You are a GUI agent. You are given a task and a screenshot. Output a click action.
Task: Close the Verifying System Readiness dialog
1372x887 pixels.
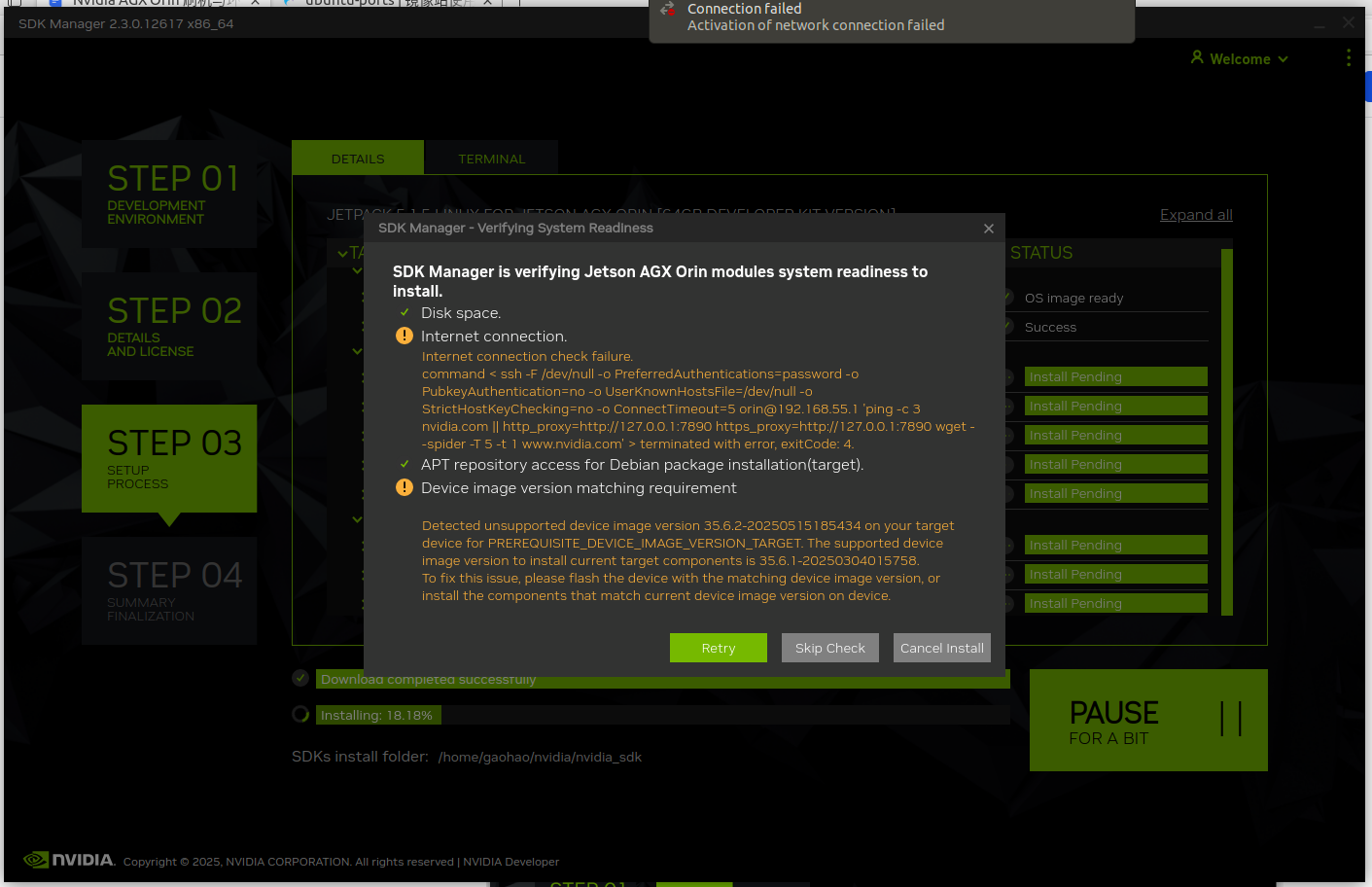coord(988,229)
